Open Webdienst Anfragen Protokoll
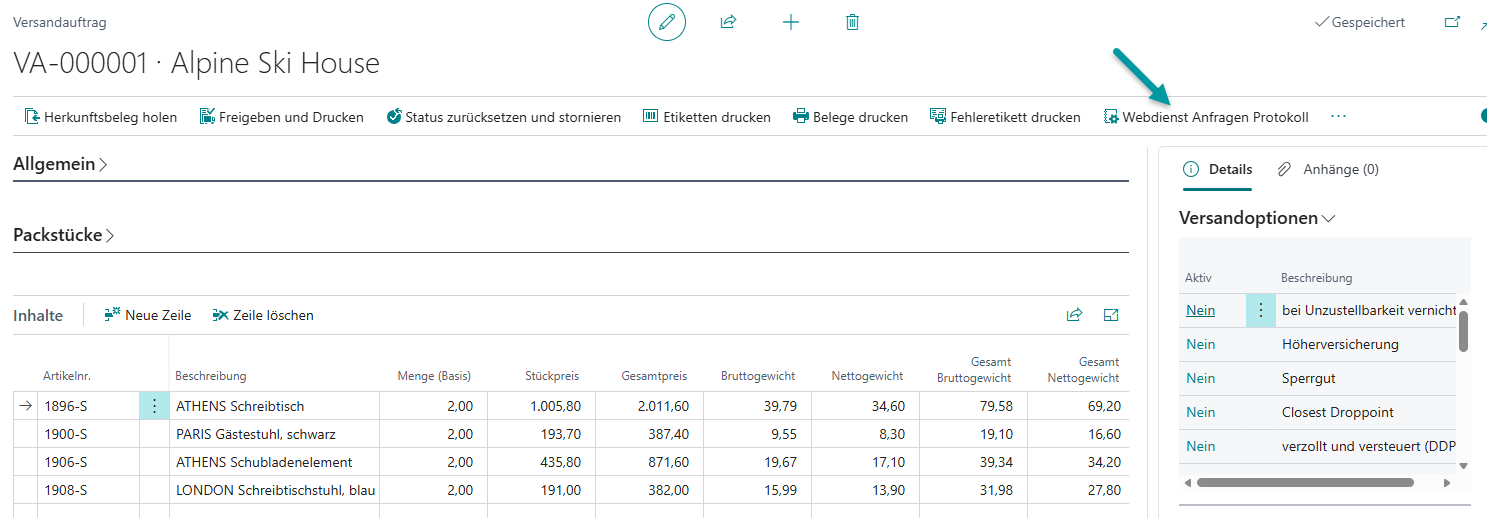The image size is (1487, 518). pyautogui.click(x=1205, y=117)
